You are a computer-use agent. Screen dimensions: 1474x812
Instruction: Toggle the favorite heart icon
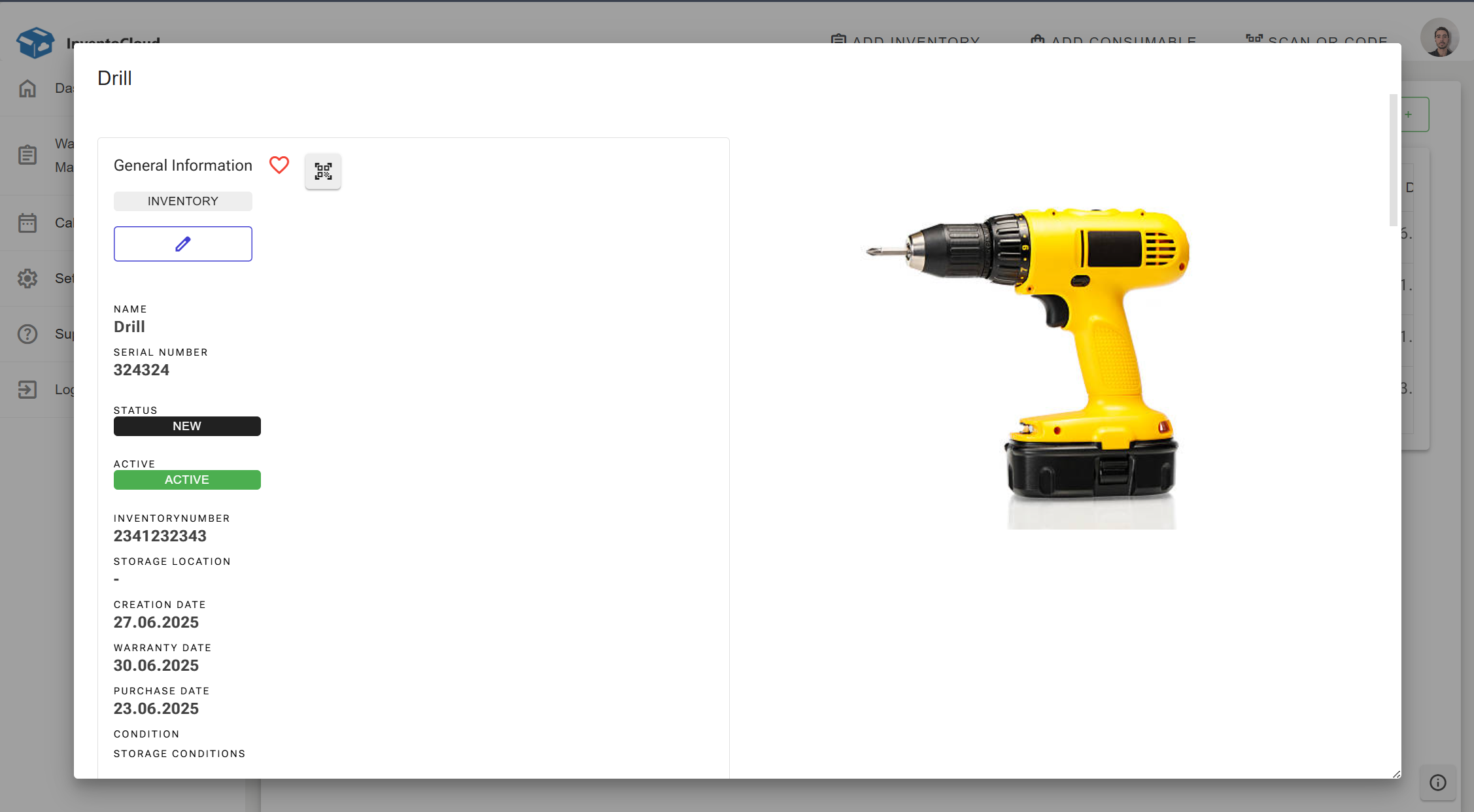pos(279,165)
